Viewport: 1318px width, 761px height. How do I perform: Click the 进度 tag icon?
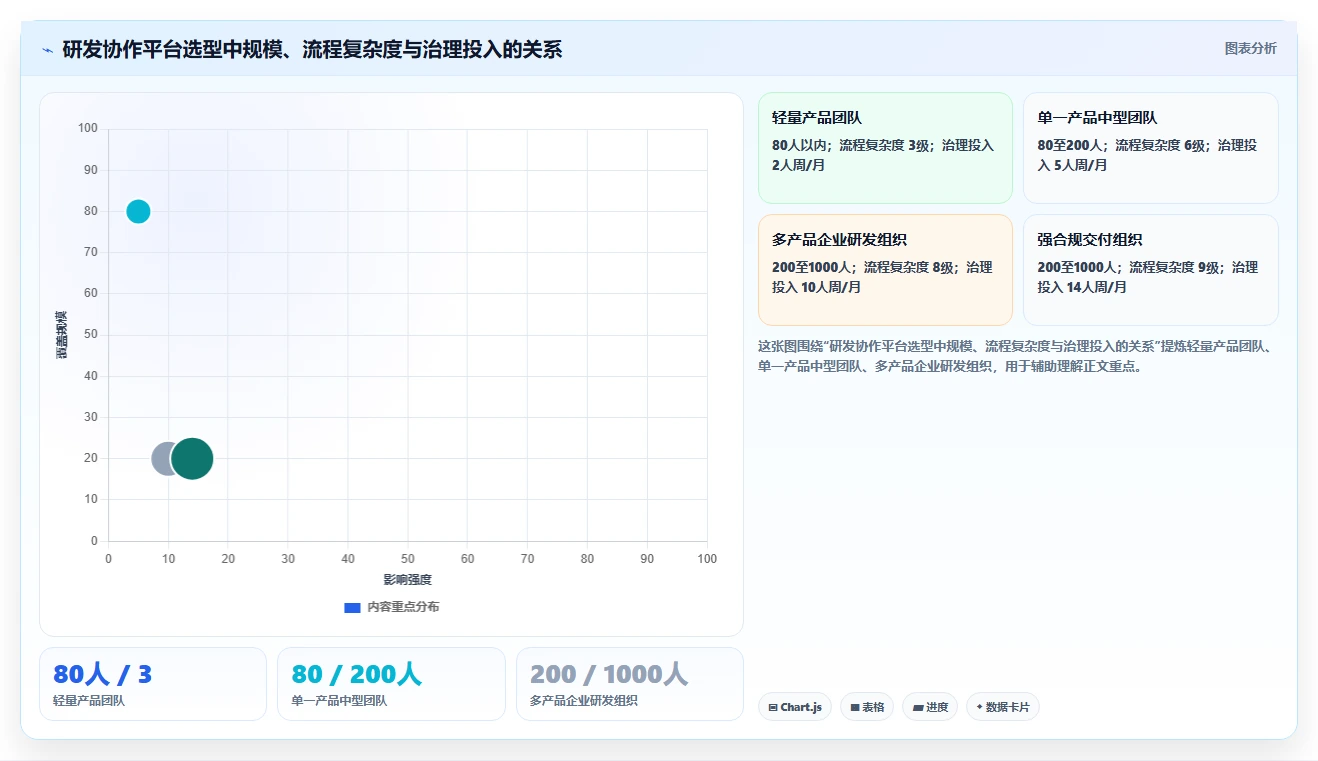coord(917,707)
